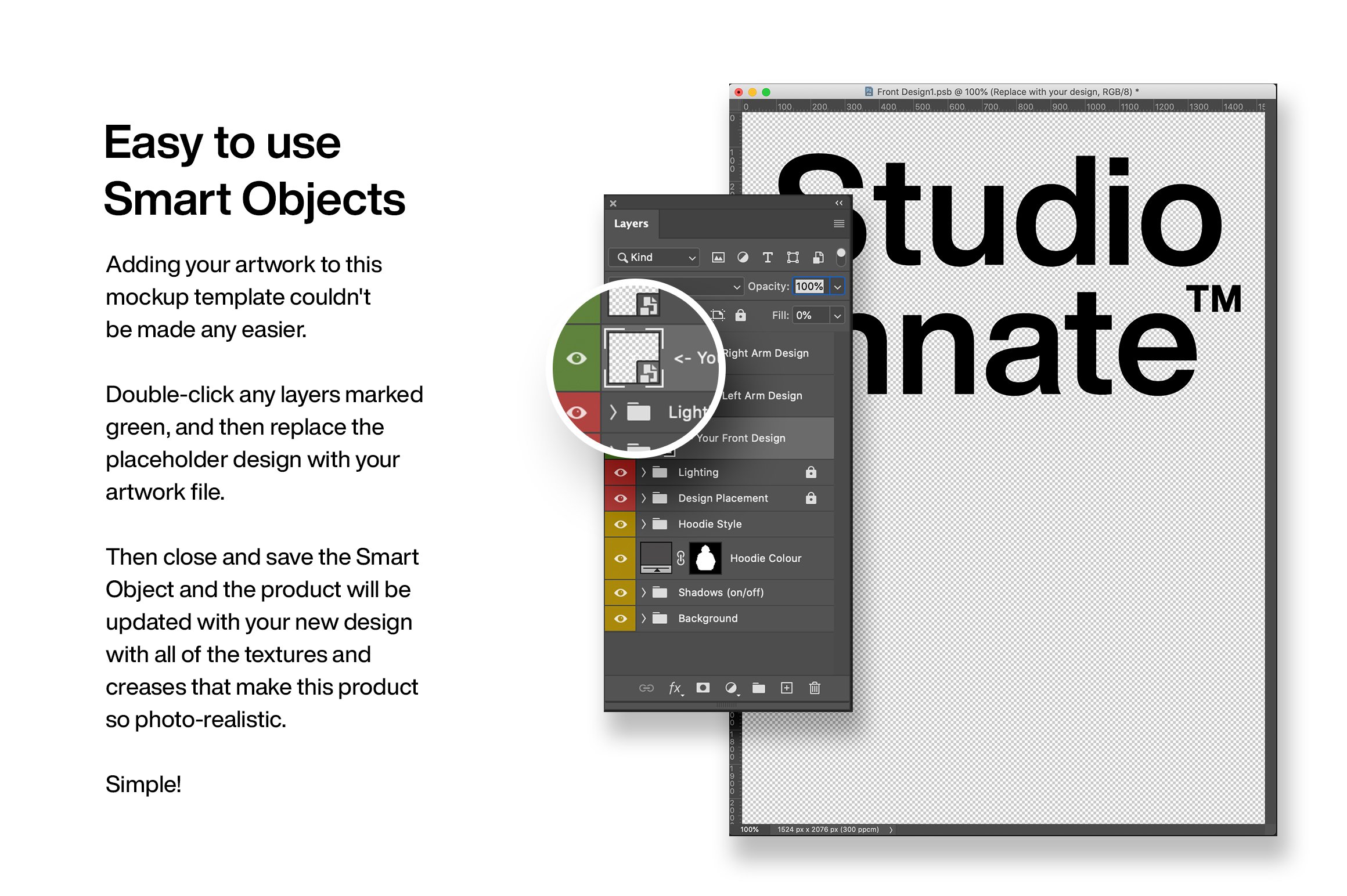Click the create new group folder icon
Screen dimensions: 1347x896
(758, 688)
